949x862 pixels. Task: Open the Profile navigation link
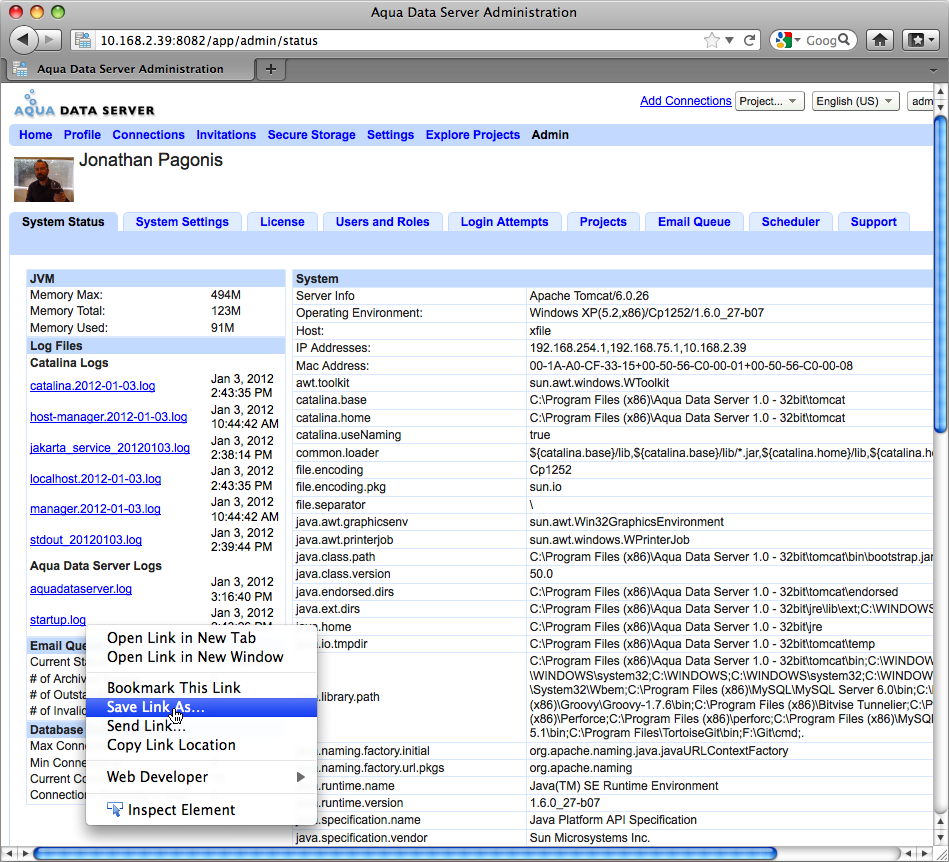pos(82,134)
